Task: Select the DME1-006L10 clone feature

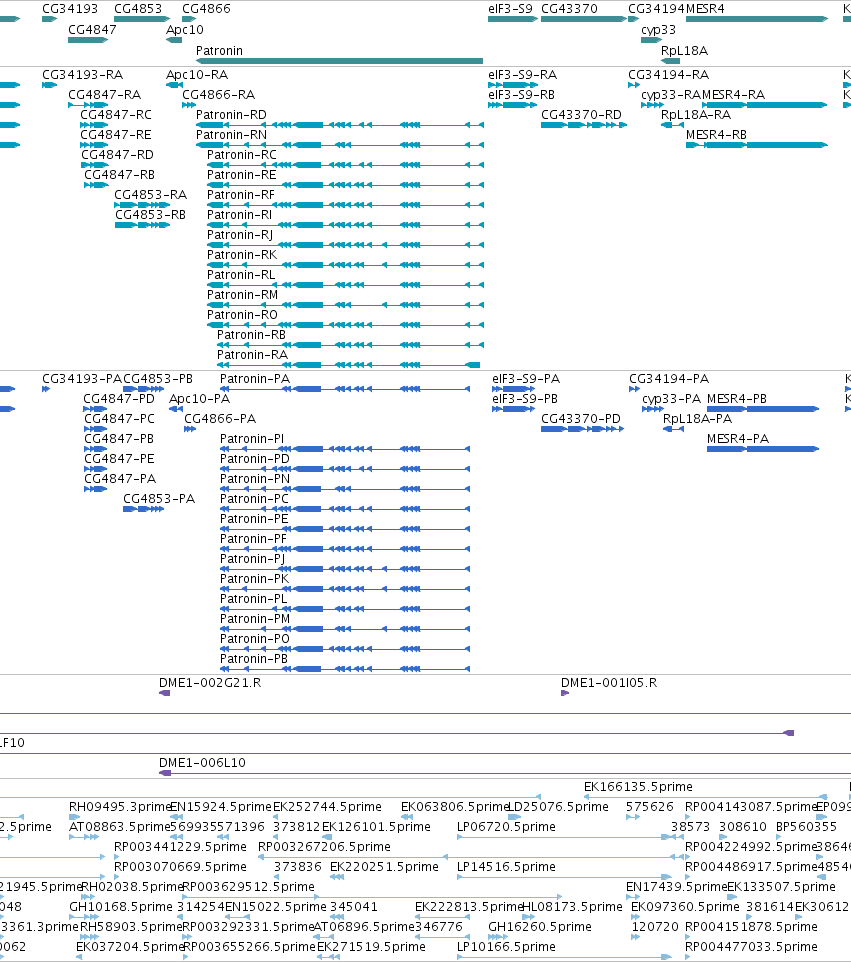Action: click(x=505, y=773)
